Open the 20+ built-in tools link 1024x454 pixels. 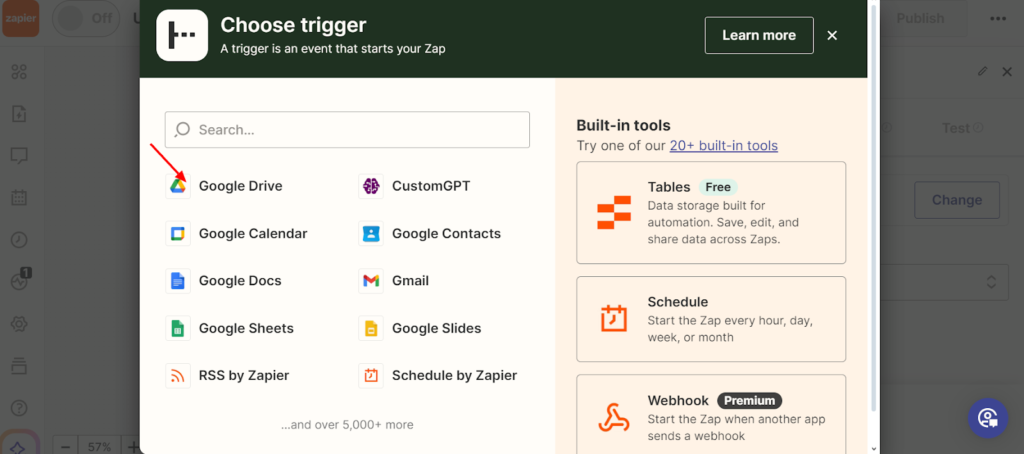(x=724, y=146)
